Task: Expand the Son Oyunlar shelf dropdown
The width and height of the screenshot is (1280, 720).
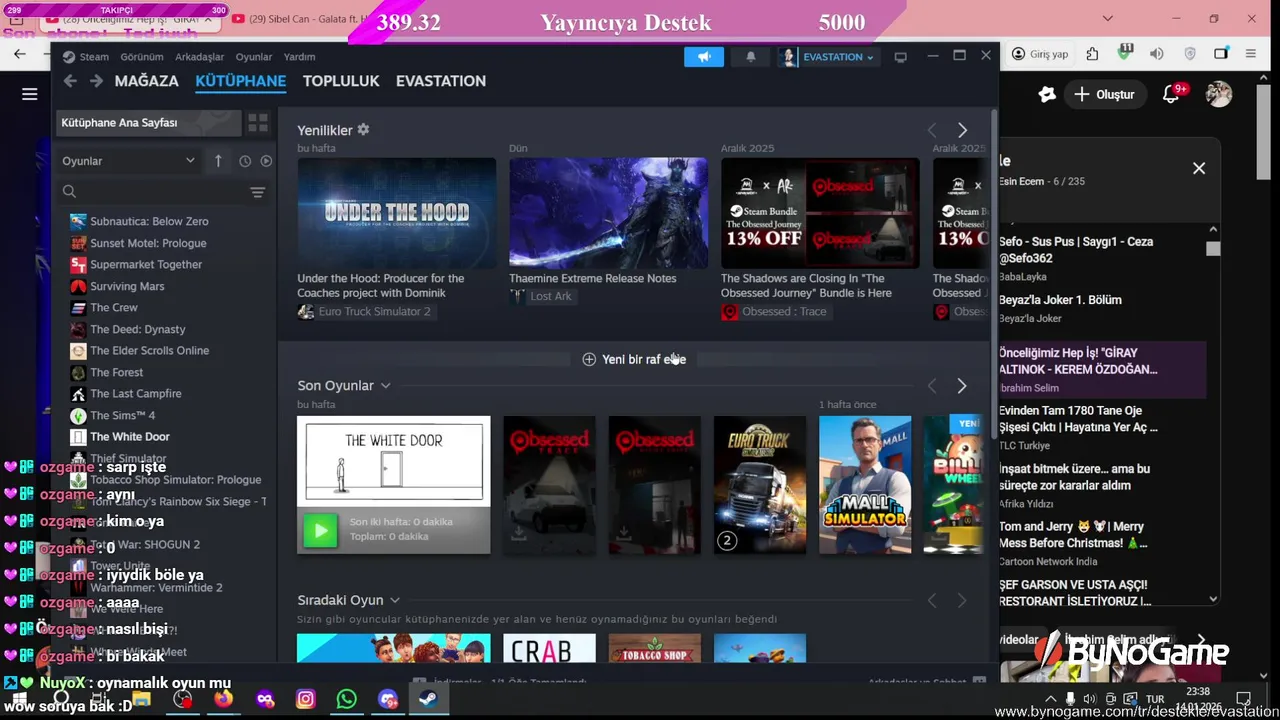Action: point(385,386)
